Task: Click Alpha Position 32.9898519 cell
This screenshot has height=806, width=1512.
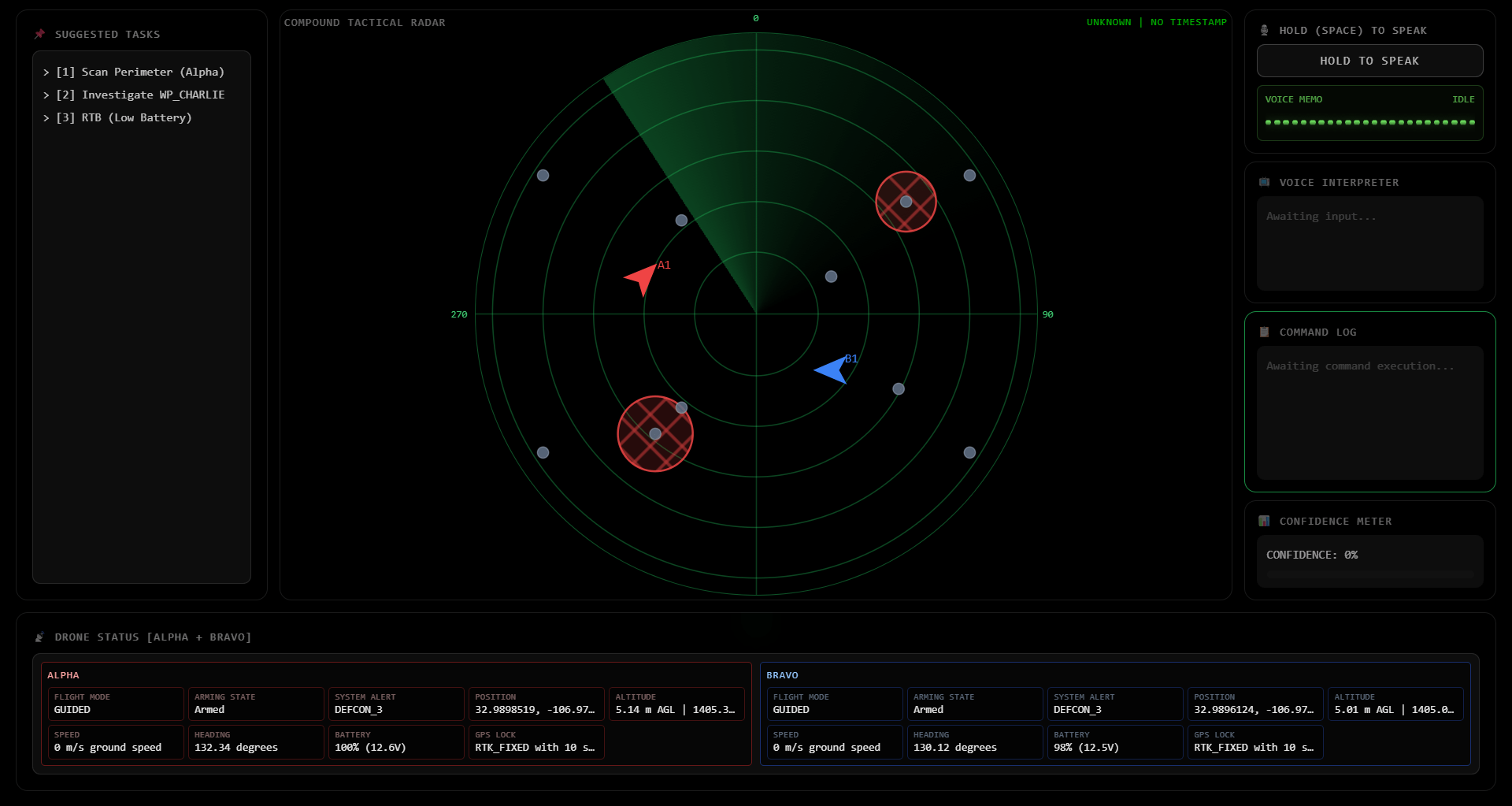Action: pyautogui.click(x=536, y=704)
